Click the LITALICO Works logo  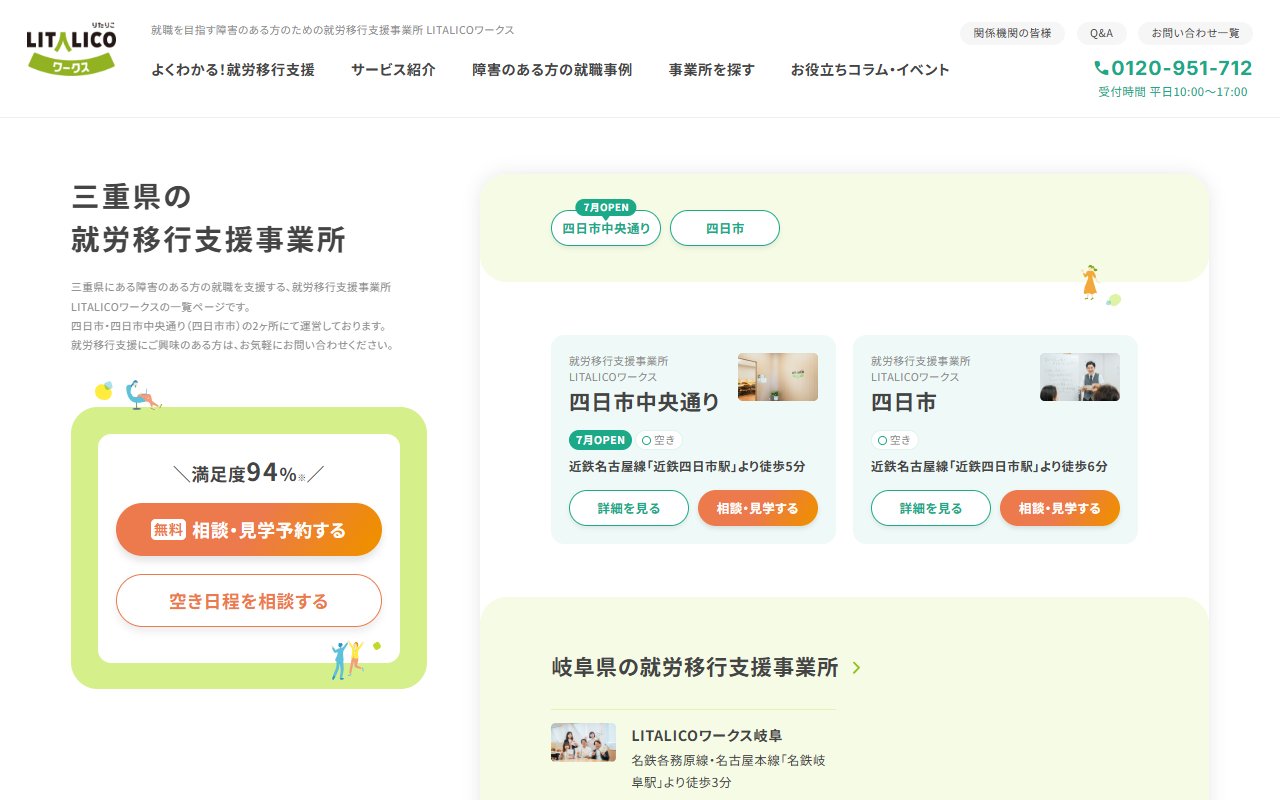click(x=71, y=49)
